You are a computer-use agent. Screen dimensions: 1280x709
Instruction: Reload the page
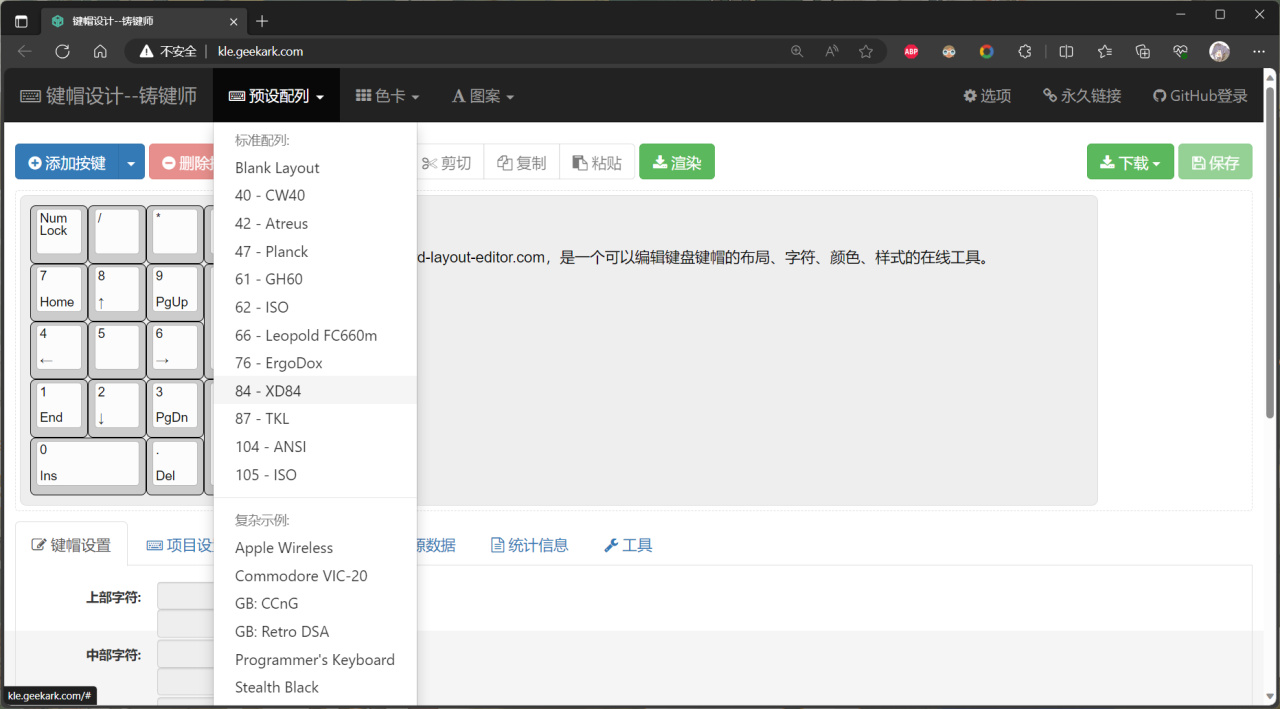(x=62, y=51)
